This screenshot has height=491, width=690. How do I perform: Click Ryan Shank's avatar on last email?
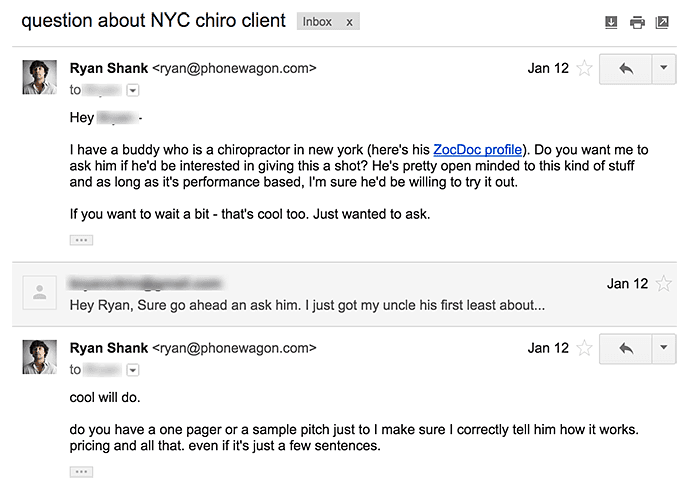[39, 356]
